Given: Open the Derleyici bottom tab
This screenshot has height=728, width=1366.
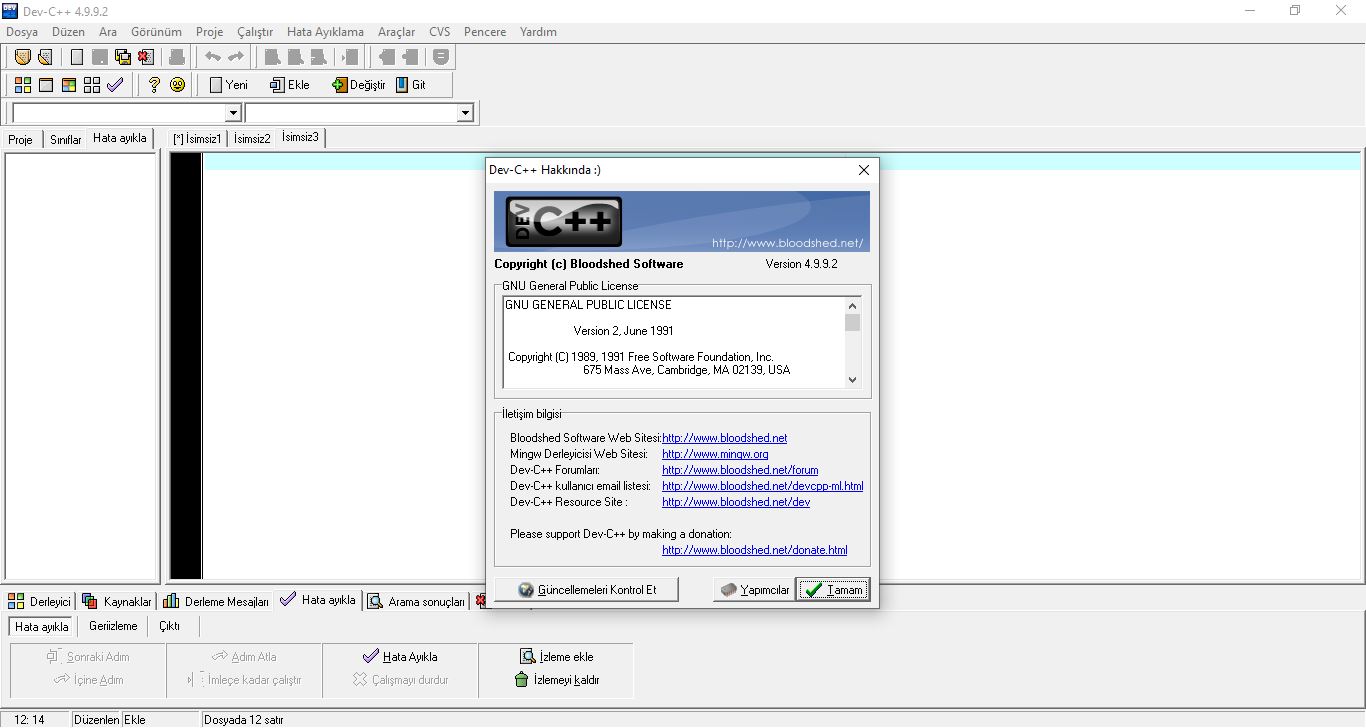Looking at the screenshot, I should (40, 601).
